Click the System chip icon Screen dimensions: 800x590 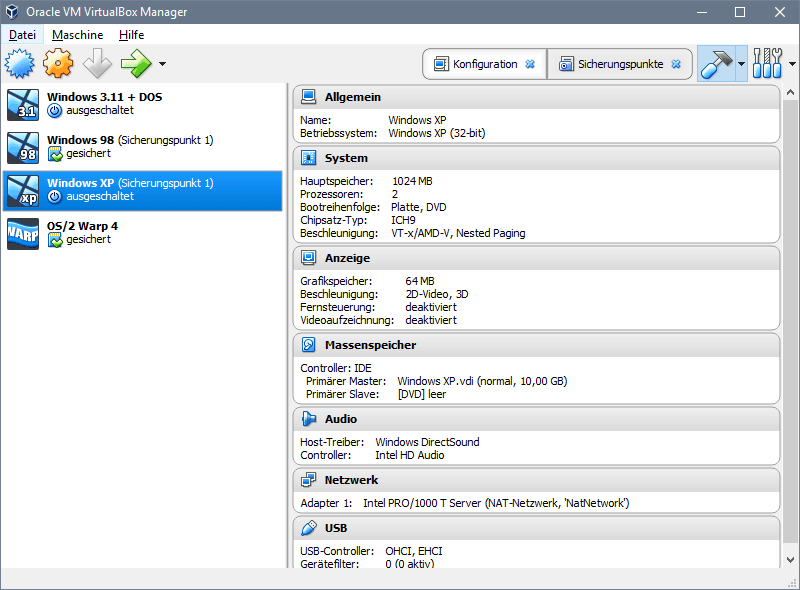pos(309,158)
